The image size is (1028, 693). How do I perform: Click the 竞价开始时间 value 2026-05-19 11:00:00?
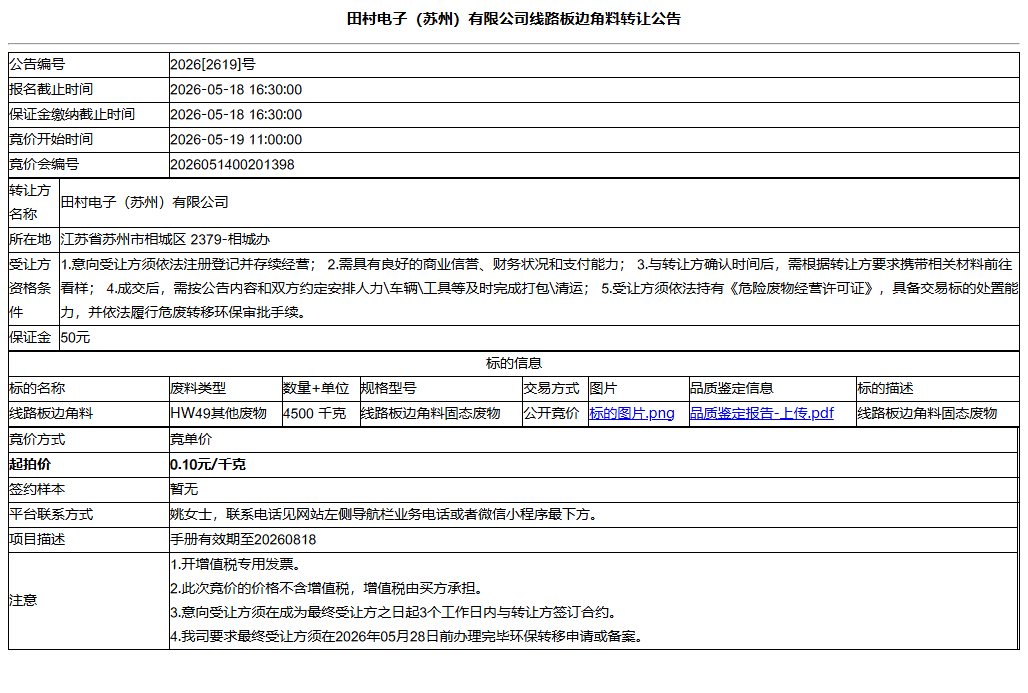[236, 140]
